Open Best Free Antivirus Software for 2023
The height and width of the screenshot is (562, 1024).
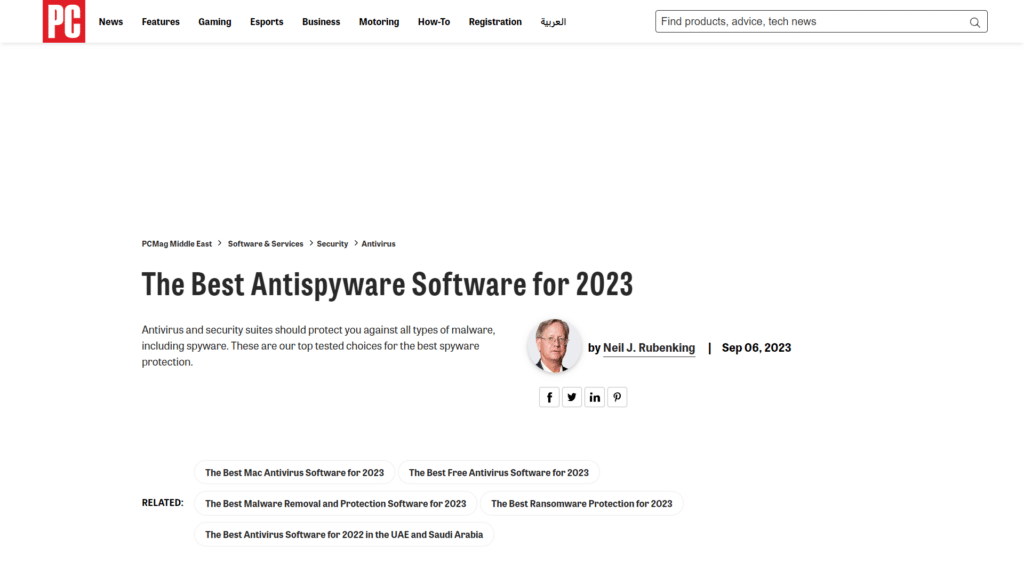coord(499,473)
